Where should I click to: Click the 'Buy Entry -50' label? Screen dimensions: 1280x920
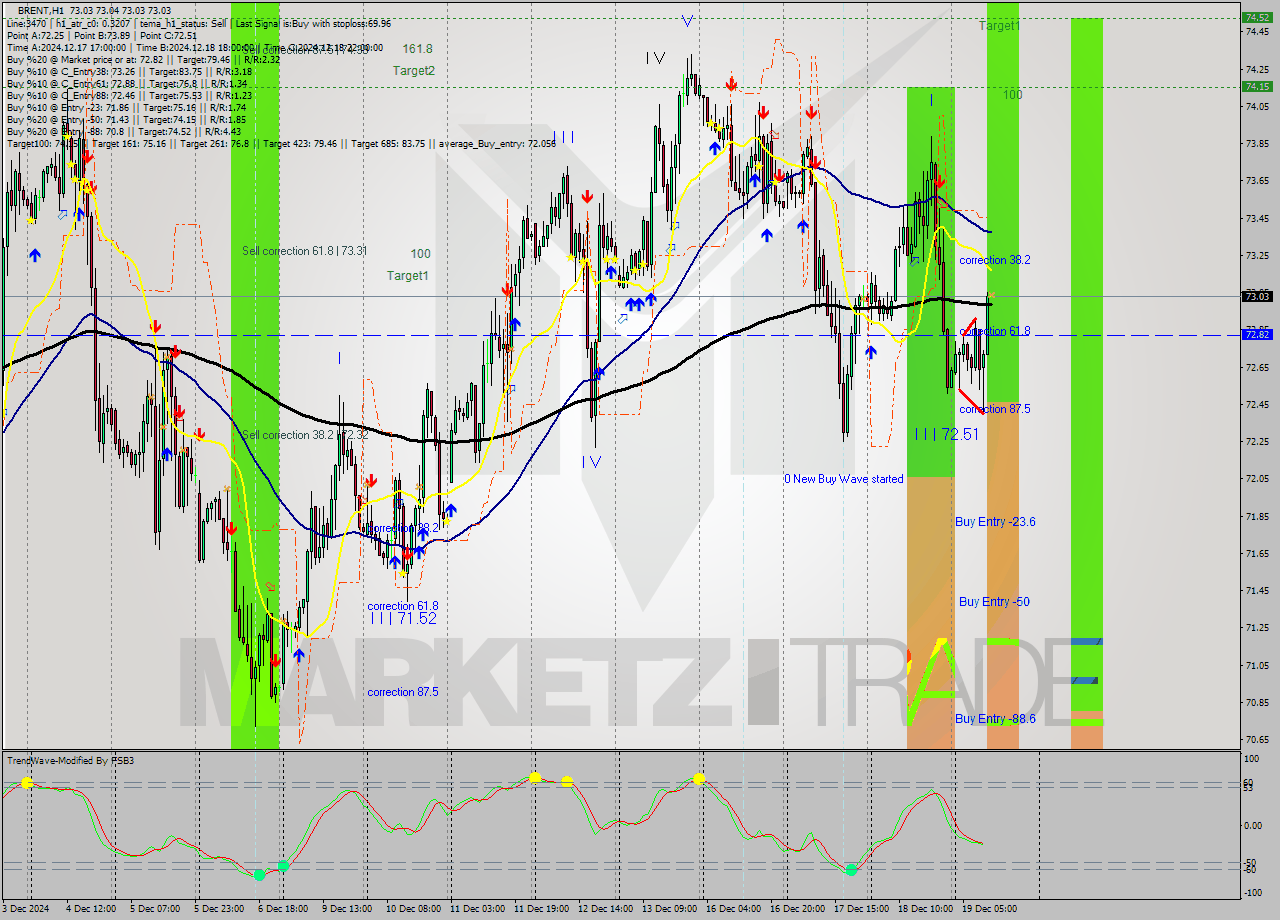click(x=994, y=602)
